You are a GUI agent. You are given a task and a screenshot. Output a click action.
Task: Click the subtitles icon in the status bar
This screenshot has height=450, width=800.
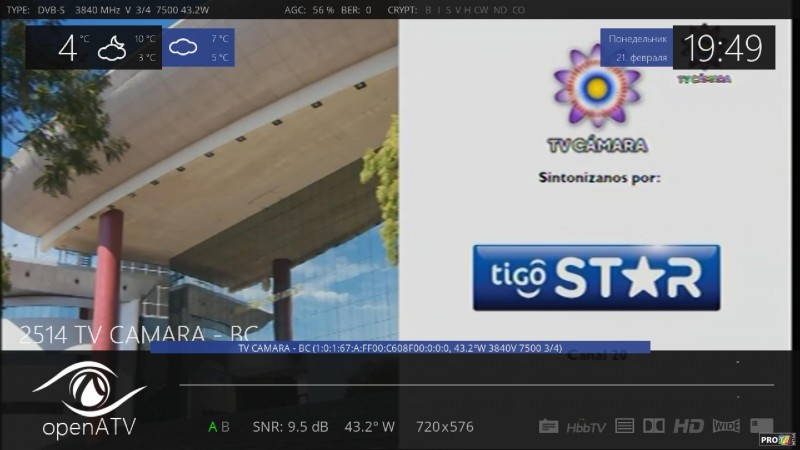[548, 426]
